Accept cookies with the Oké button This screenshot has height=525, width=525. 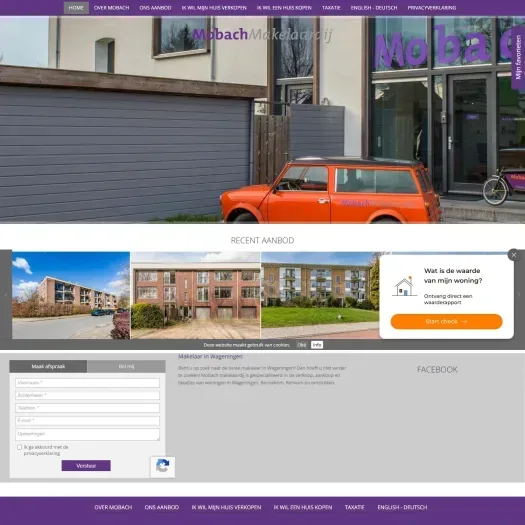(x=301, y=345)
